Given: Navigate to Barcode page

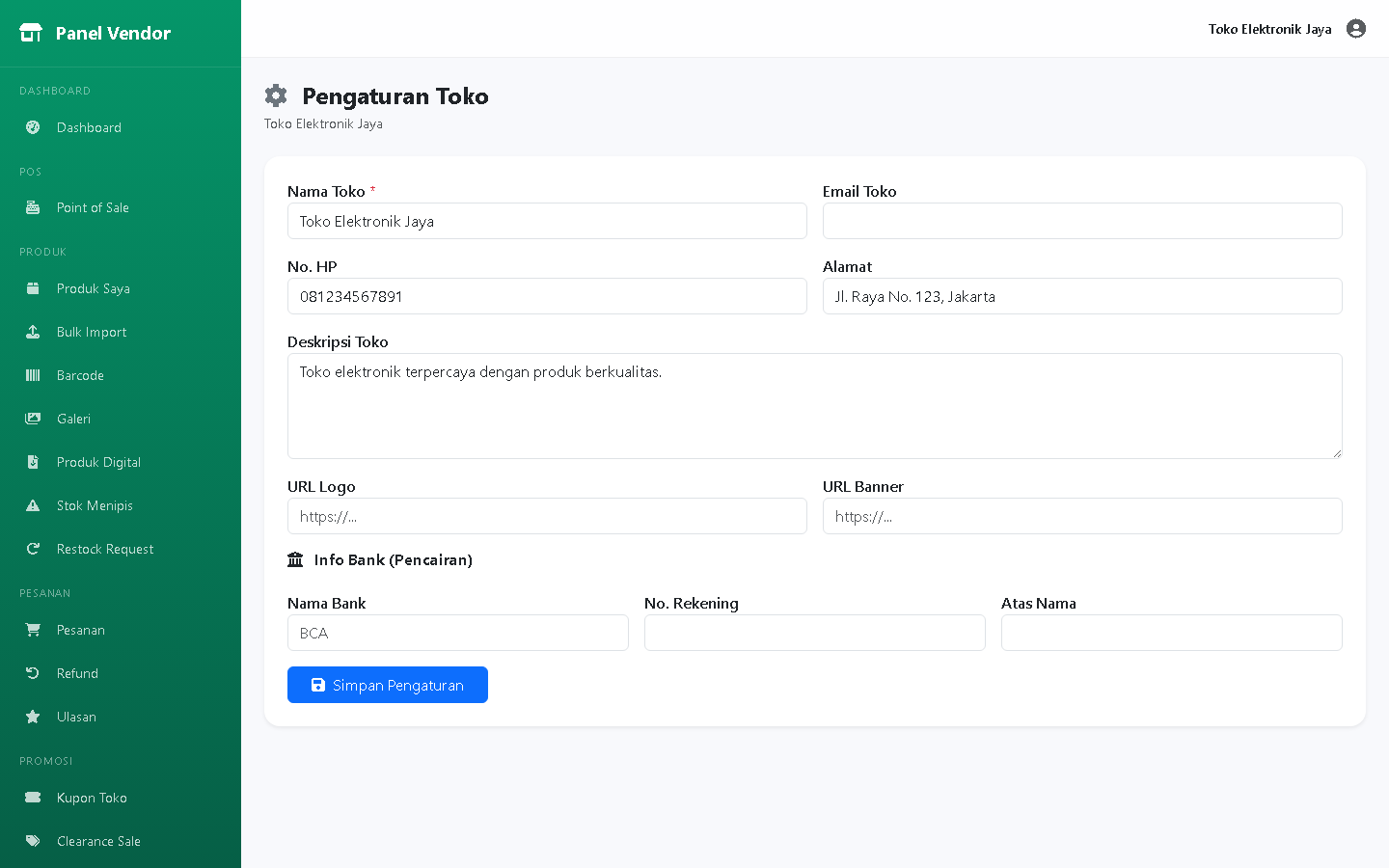Looking at the screenshot, I should [121, 375].
